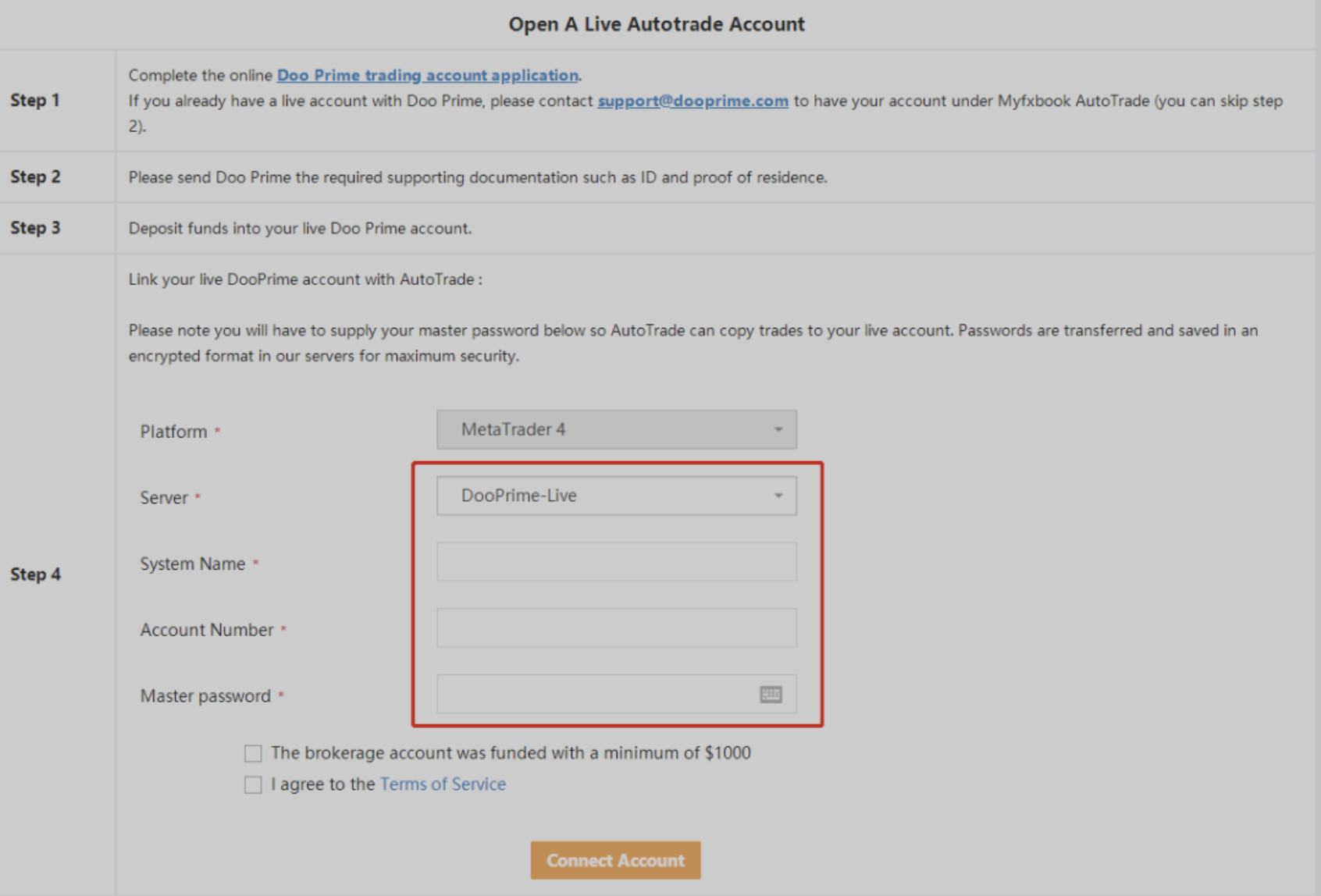Select the 'System Name' field label
The height and width of the screenshot is (896, 1321).
point(193,564)
